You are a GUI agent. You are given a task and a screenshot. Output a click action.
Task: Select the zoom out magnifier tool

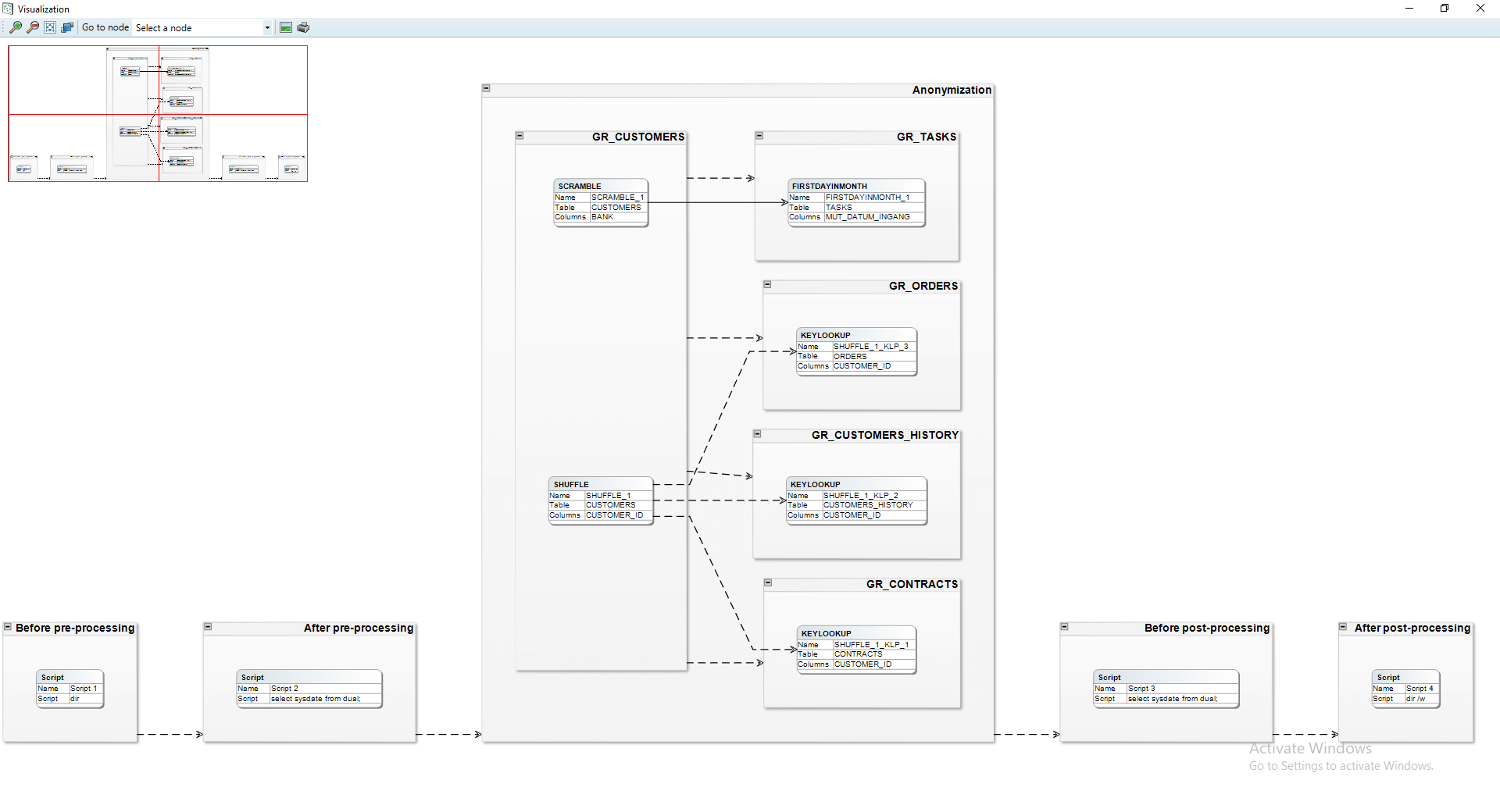click(33, 27)
